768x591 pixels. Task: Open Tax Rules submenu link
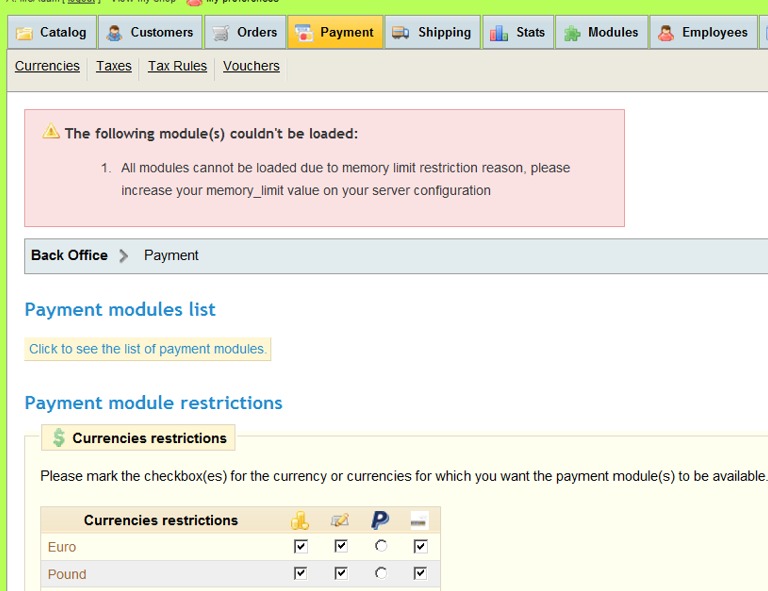pyautogui.click(x=177, y=66)
